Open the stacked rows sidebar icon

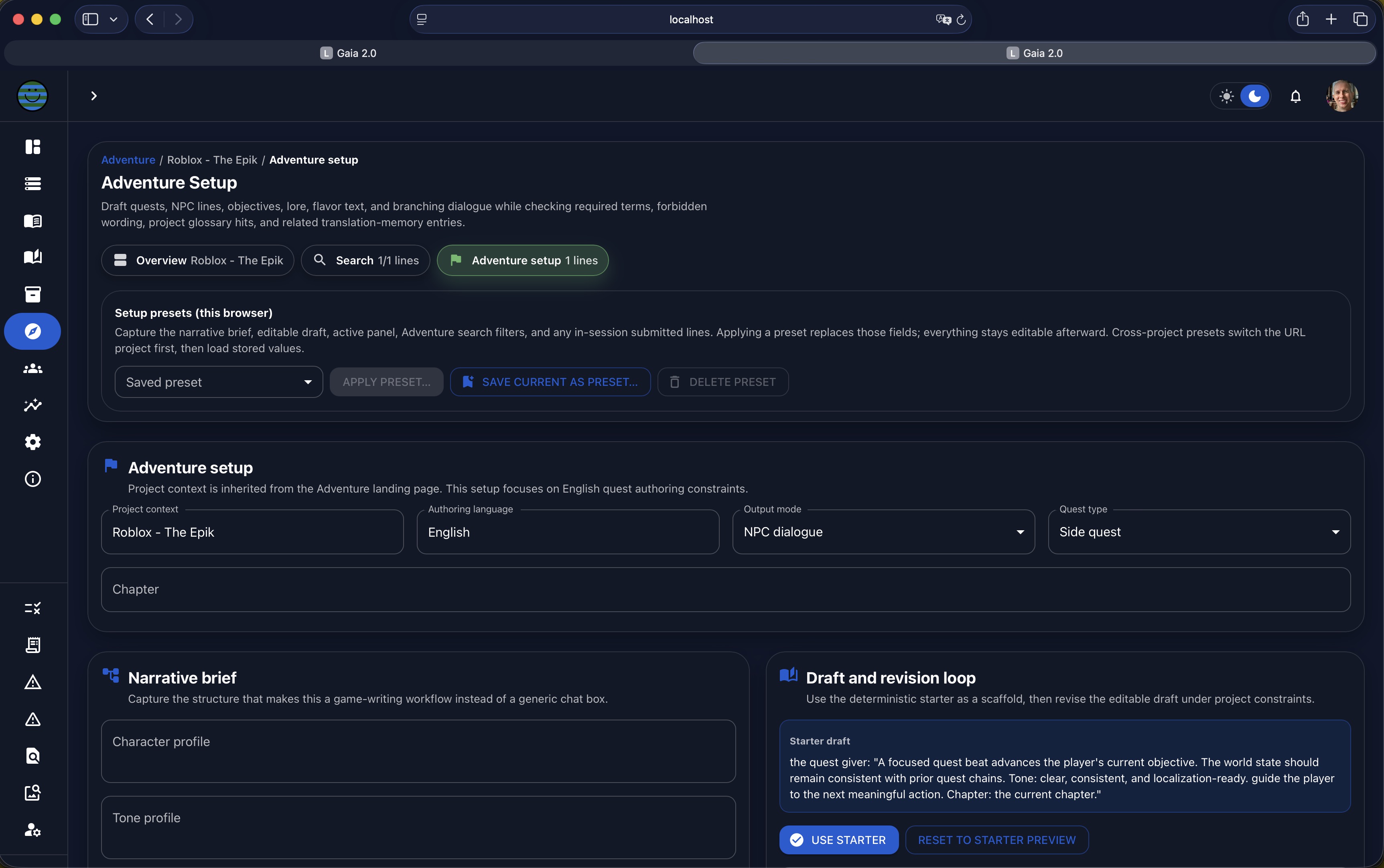click(x=33, y=184)
